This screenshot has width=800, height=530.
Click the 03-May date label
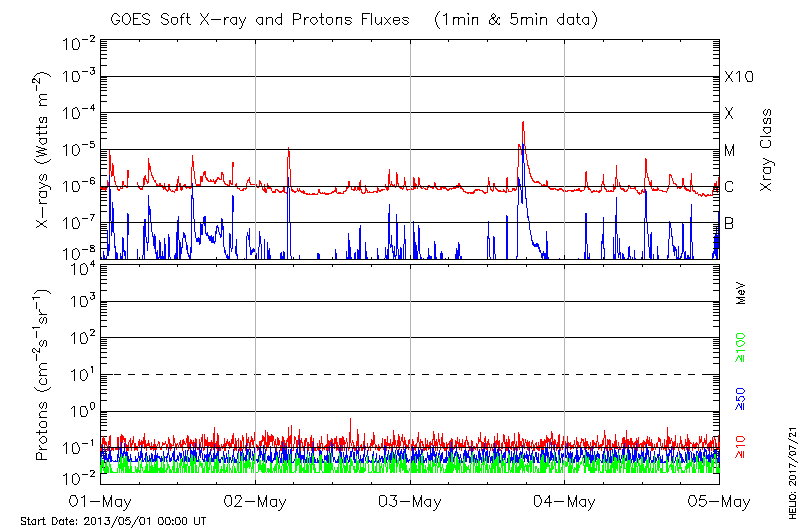coord(410,500)
